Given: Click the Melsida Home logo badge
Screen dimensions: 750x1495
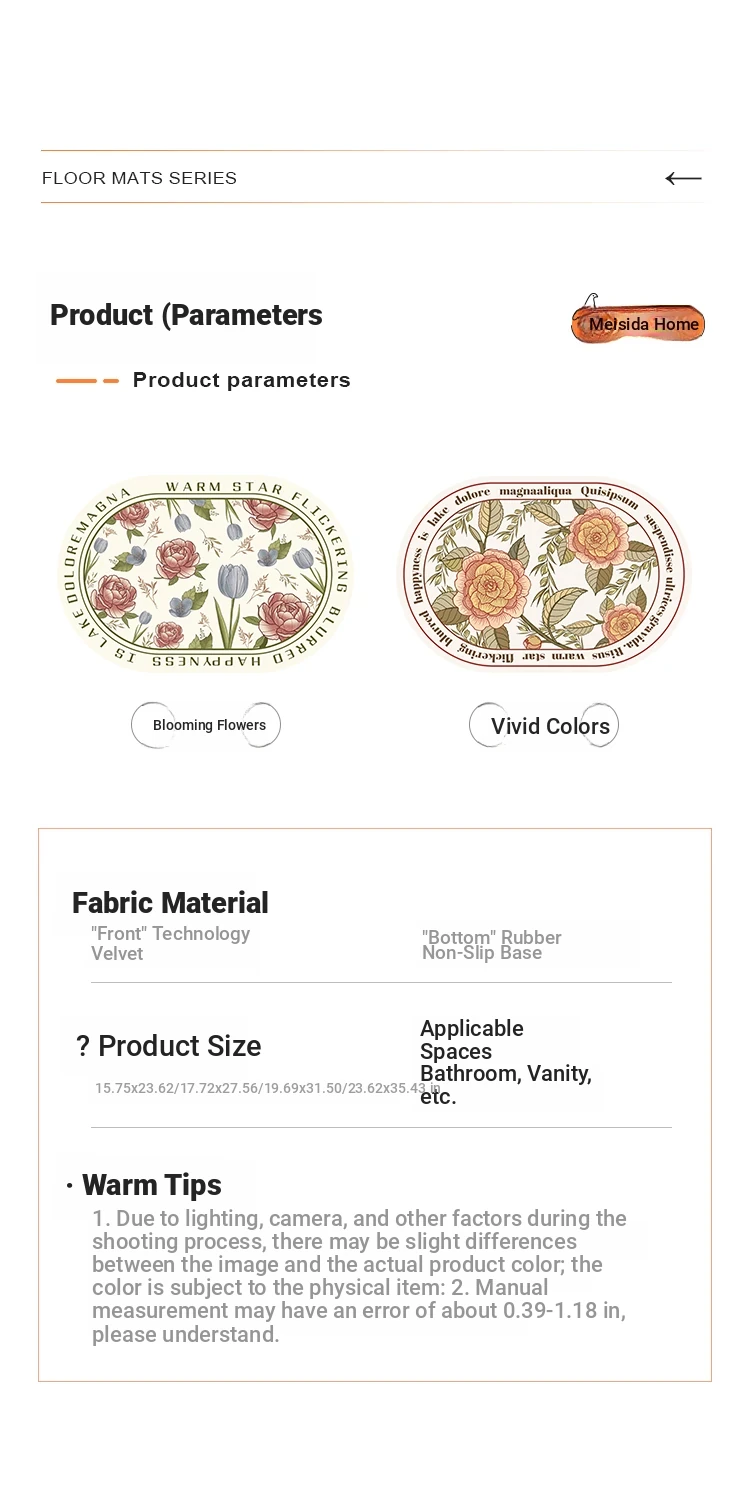Looking at the screenshot, I should [x=638, y=320].
